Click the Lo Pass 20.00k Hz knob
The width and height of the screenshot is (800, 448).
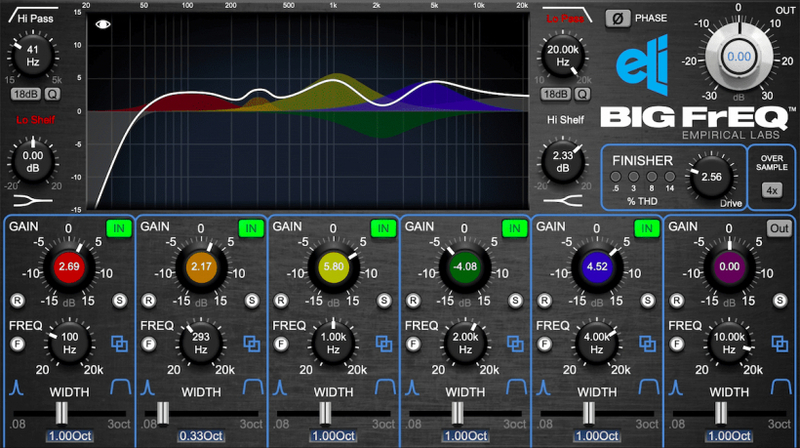(563, 56)
